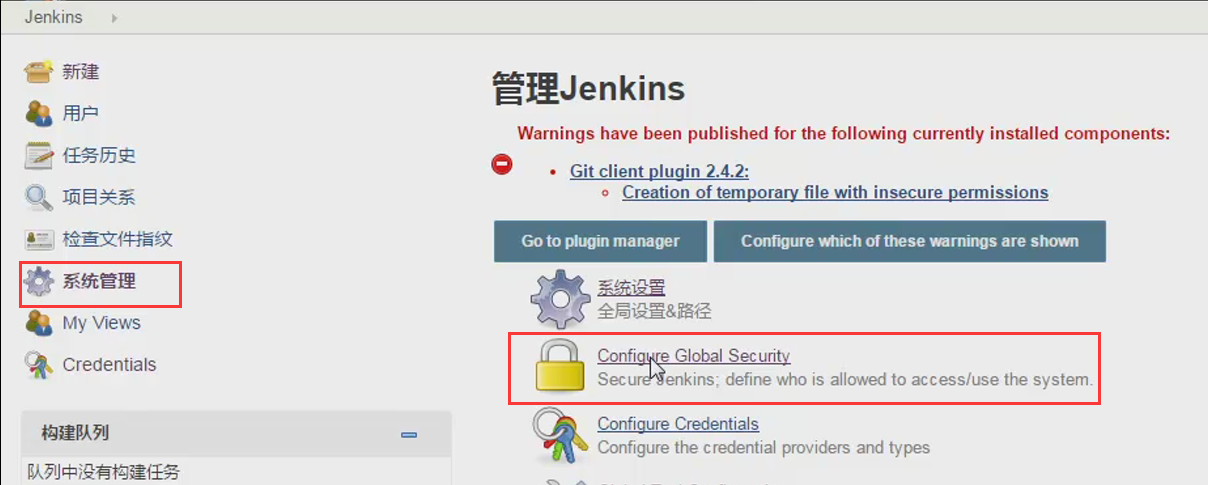Click Configure the credential providers description

pos(764,447)
